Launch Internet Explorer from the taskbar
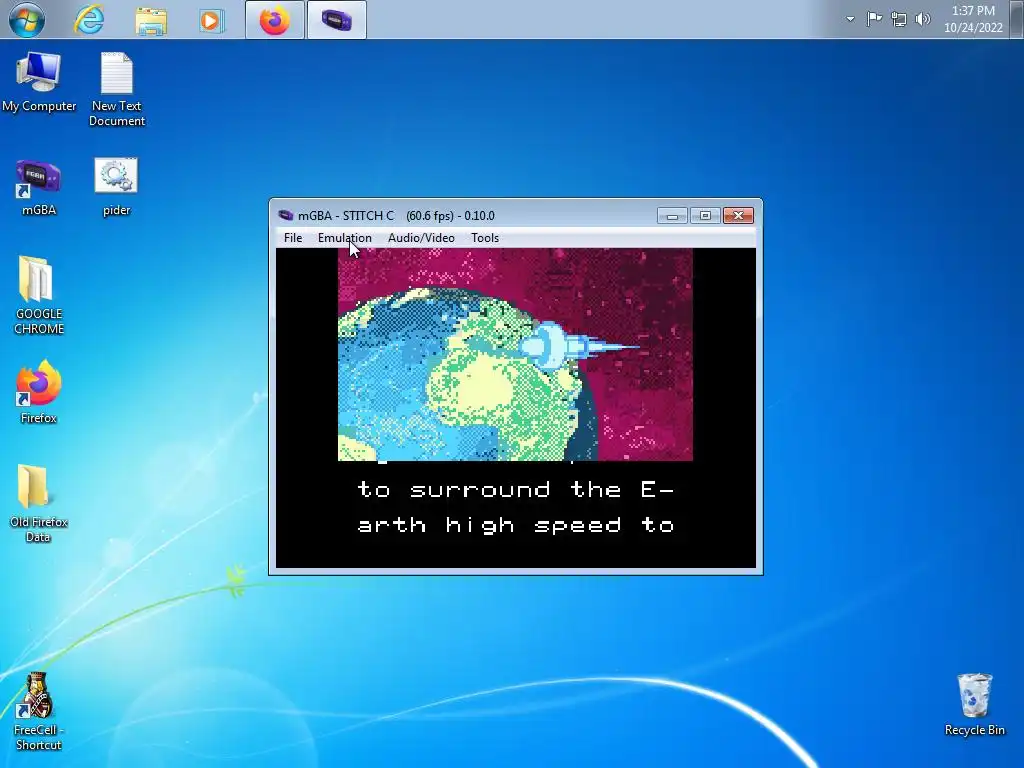The height and width of the screenshot is (768, 1024). [x=89, y=20]
